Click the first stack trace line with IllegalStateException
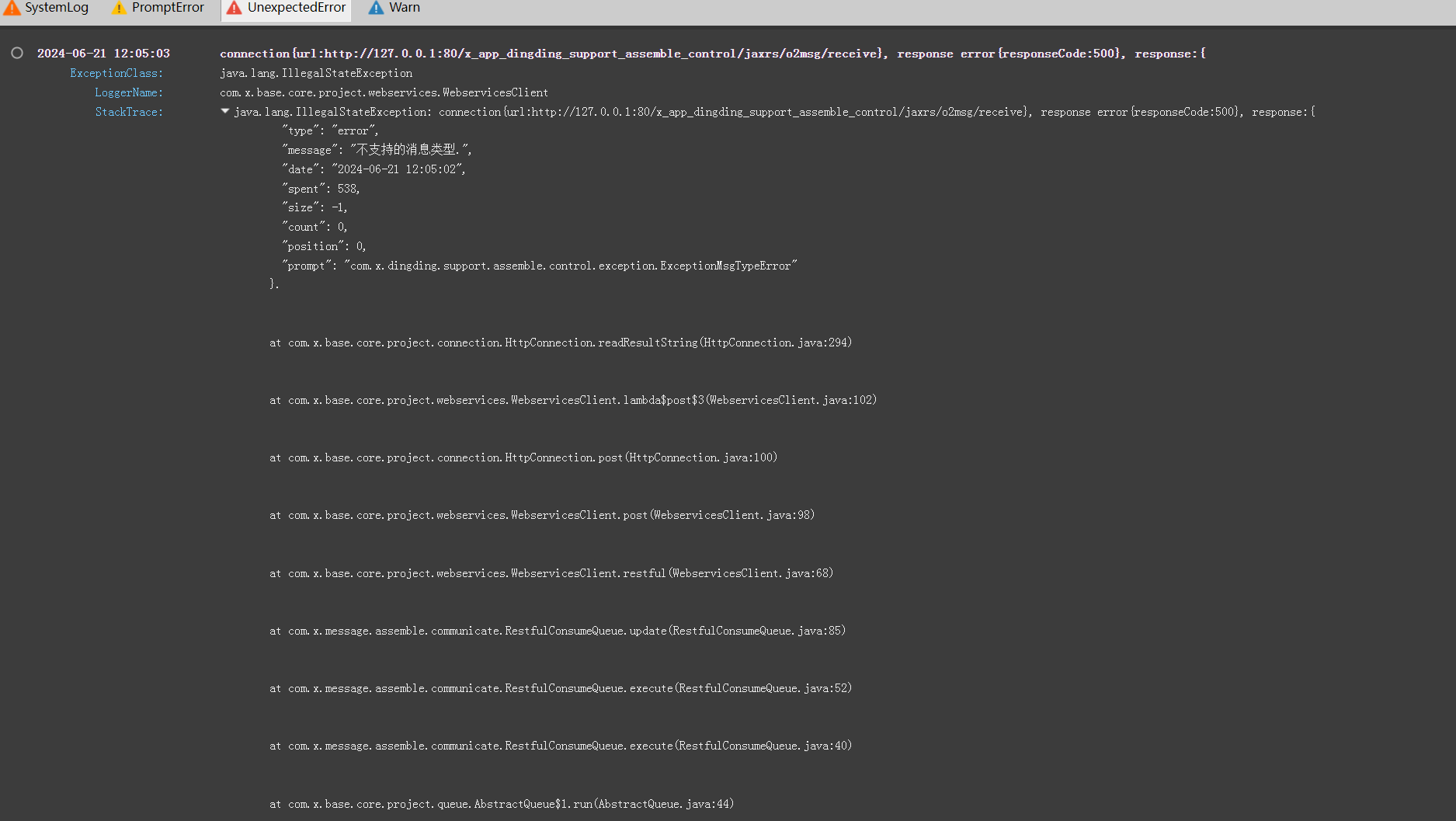Viewport: 1456px width, 821px height. [x=775, y=112]
